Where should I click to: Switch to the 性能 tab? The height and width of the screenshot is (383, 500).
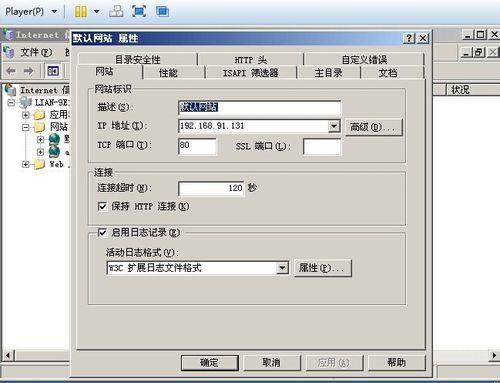point(174,72)
